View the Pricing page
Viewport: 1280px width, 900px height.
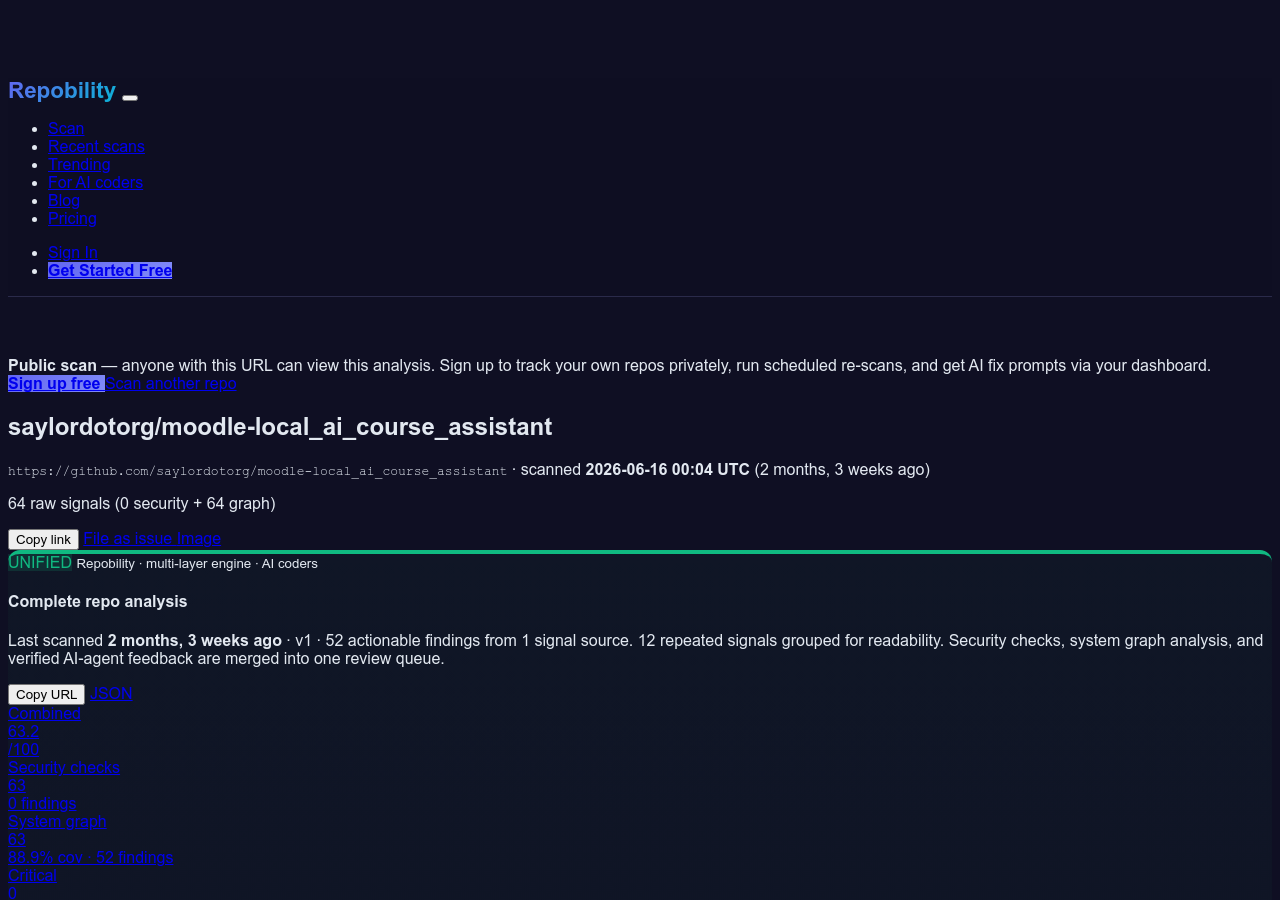click(x=72, y=218)
